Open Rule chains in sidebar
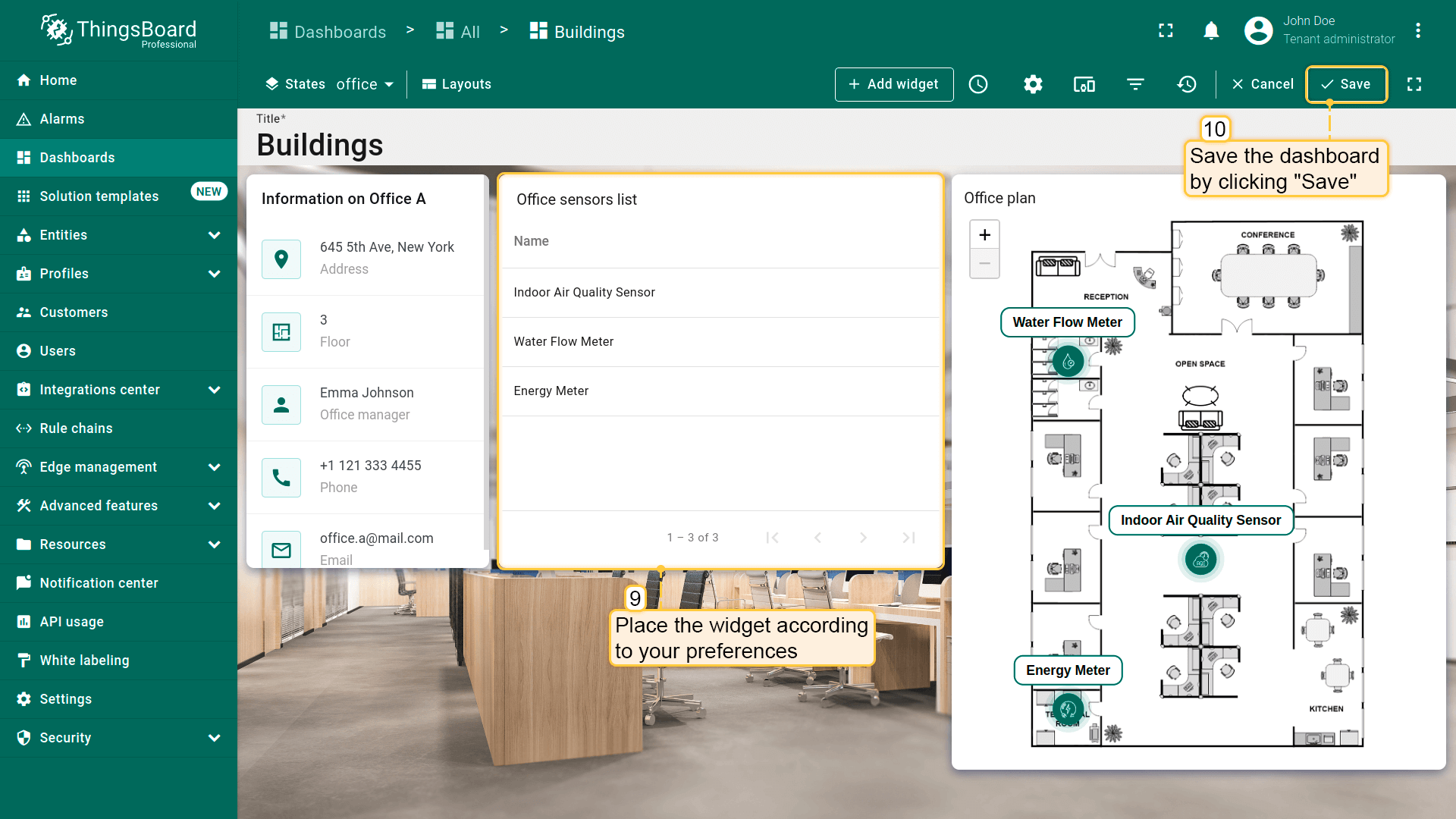The image size is (1456, 819). tap(76, 428)
